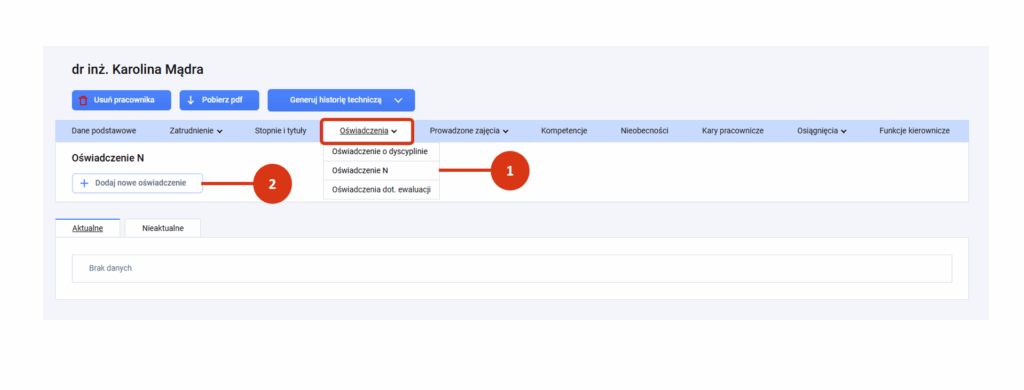Click the plus icon in Dodaj nowe oświadczenie
The image size is (1024, 390).
click(84, 184)
